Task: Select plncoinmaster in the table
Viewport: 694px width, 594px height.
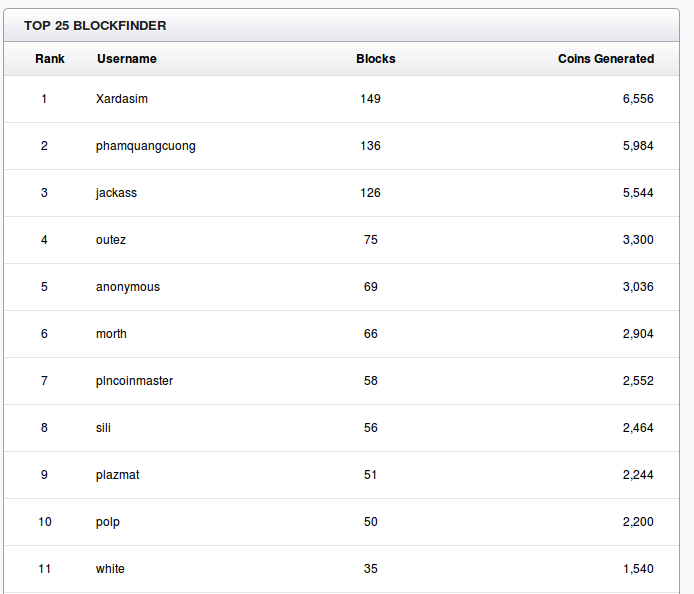Action: (x=135, y=381)
